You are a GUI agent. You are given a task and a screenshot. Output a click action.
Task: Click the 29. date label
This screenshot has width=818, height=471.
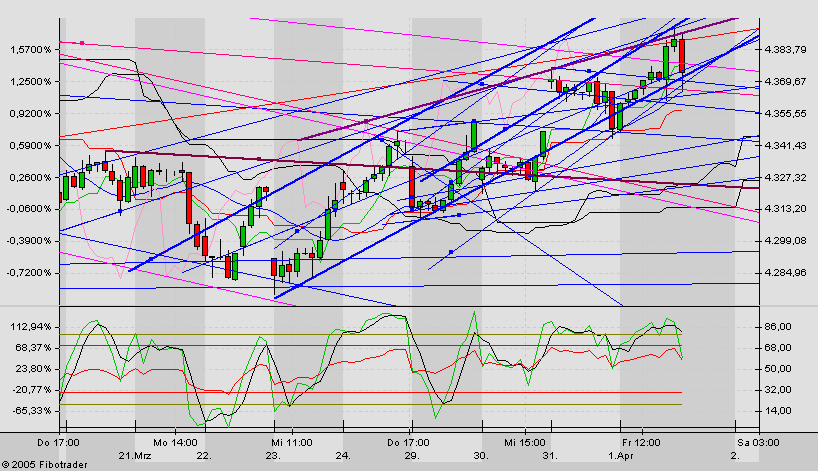click(x=412, y=456)
